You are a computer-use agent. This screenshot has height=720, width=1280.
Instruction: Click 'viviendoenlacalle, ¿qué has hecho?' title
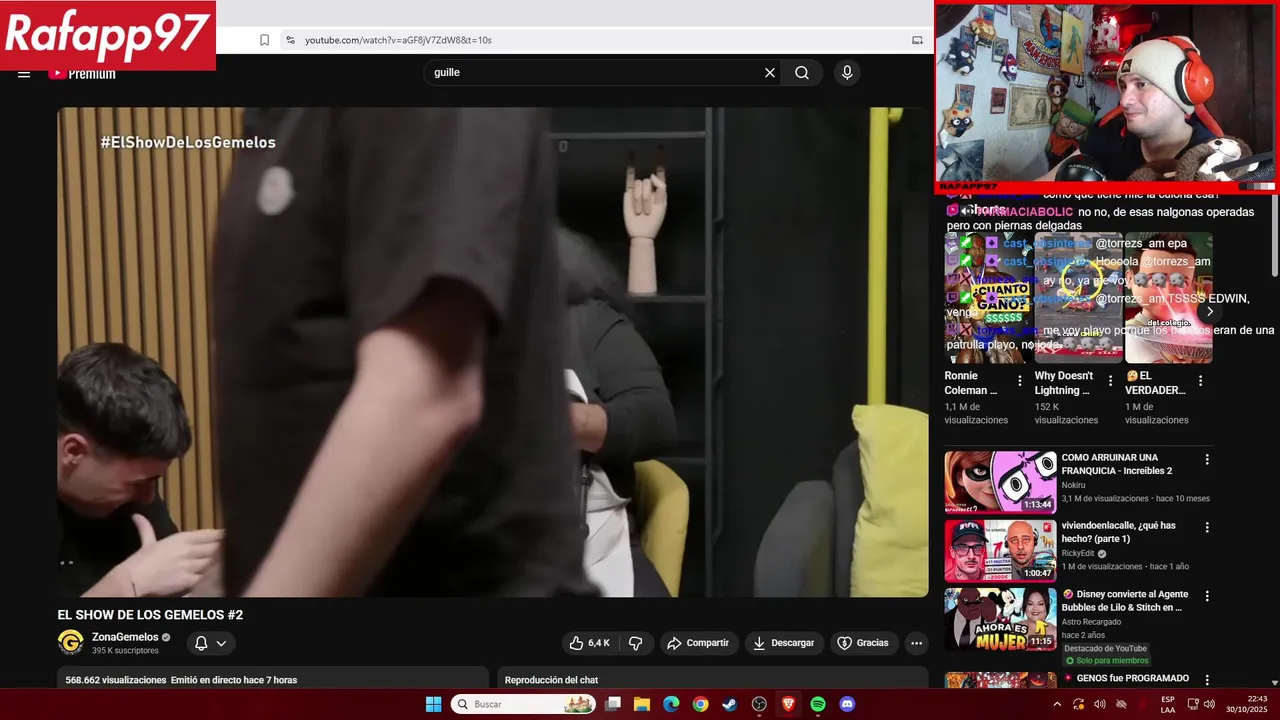click(1118, 532)
